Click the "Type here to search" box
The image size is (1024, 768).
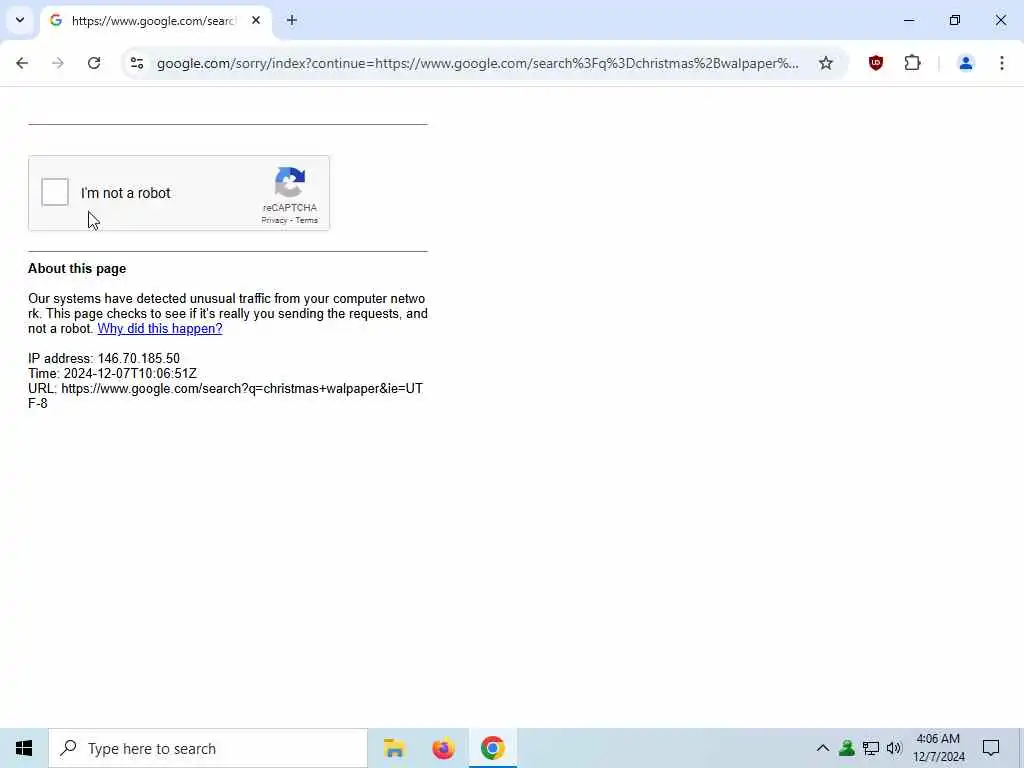tap(208, 748)
